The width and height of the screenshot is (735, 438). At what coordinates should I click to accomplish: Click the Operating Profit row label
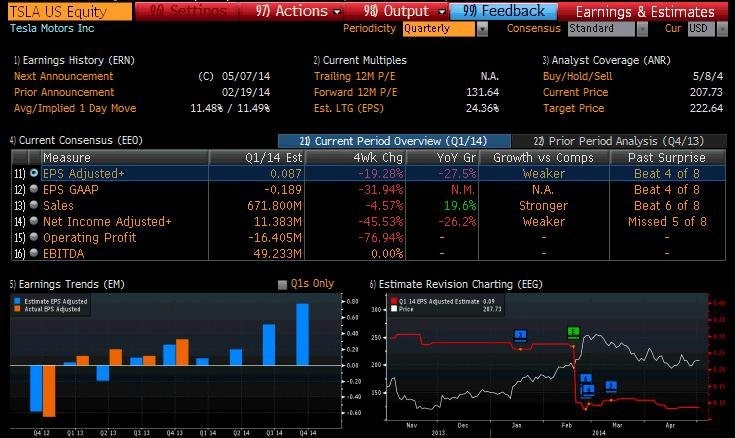90,237
